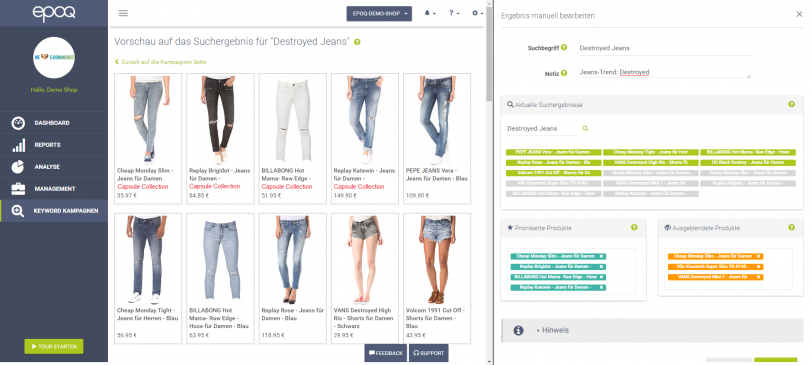Image resolution: width=812 pixels, height=365 pixels.
Task: Click the Keyword Kampagnen magnifier icon
Action: point(18,211)
